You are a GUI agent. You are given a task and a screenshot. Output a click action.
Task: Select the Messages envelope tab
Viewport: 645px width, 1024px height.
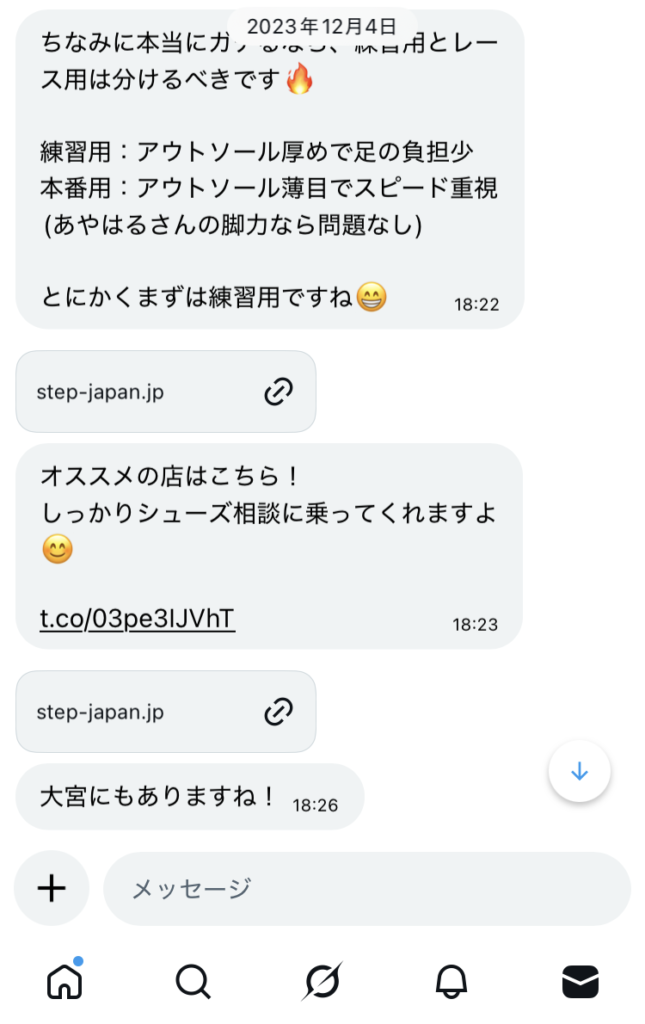click(580, 982)
